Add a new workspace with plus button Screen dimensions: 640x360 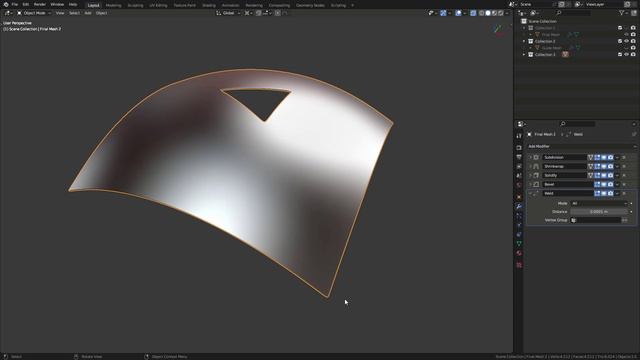click(x=353, y=5)
